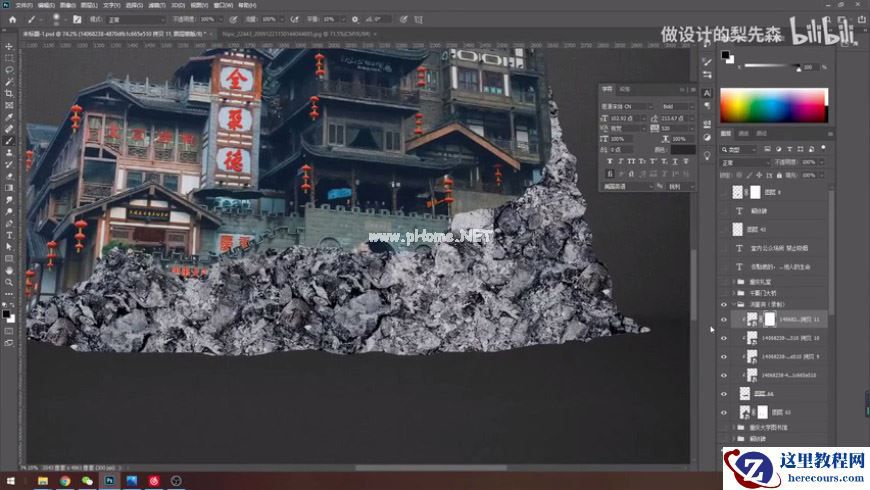This screenshot has height=490, width=870.
Task: Open the 窗口 (Window) menu
Action: pos(223,5)
